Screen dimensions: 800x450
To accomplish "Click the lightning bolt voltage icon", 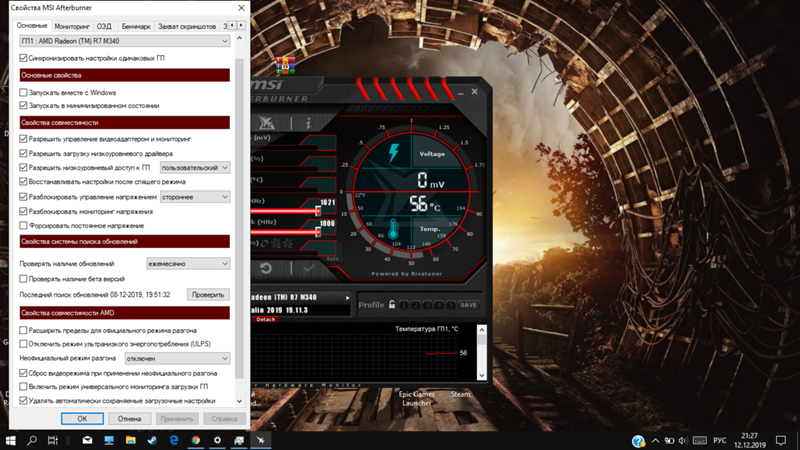I will (393, 153).
